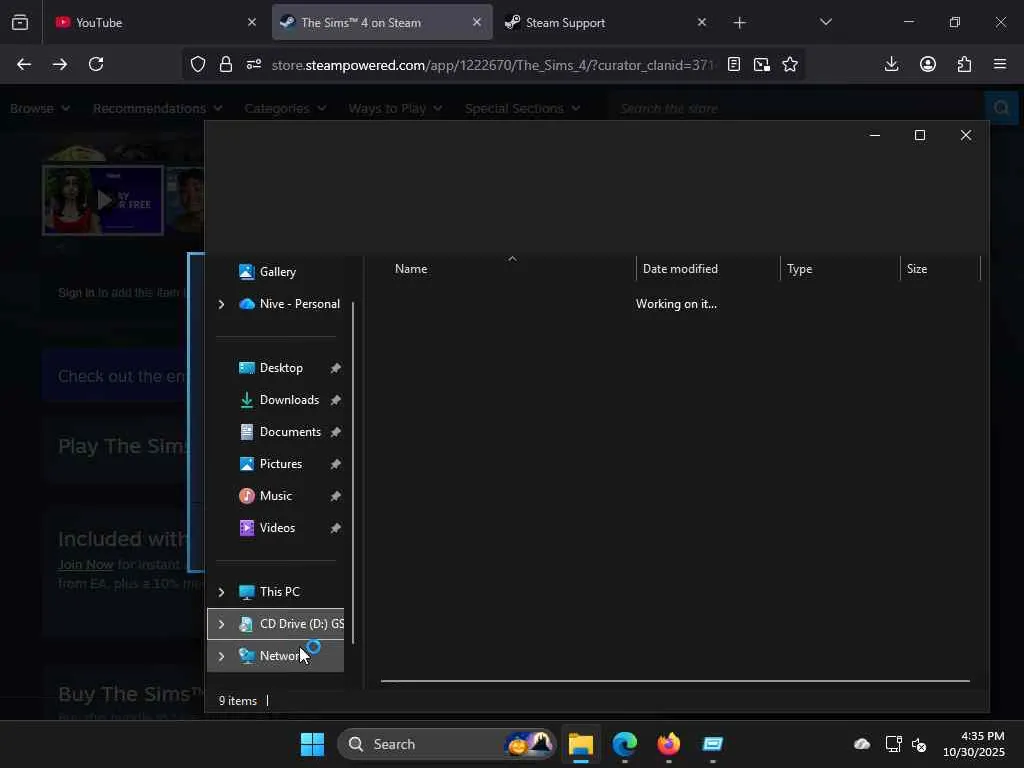Viewport: 1024px width, 768px height.
Task: Open Steam Special Sections dropdown
Action: coord(522,108)
